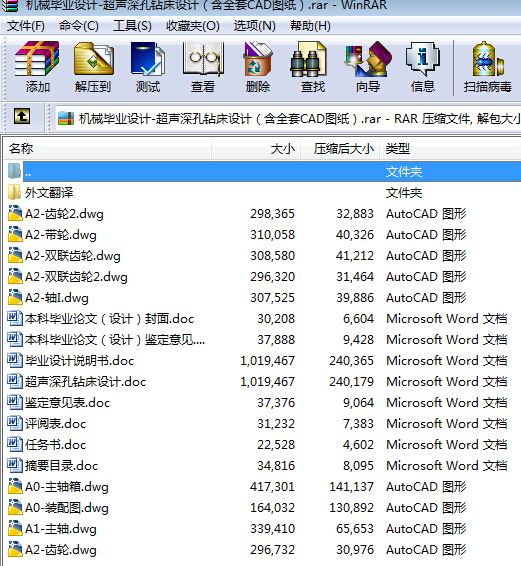Sort by Name (名称) column header
521x566 pixels.
pos(108,148)
